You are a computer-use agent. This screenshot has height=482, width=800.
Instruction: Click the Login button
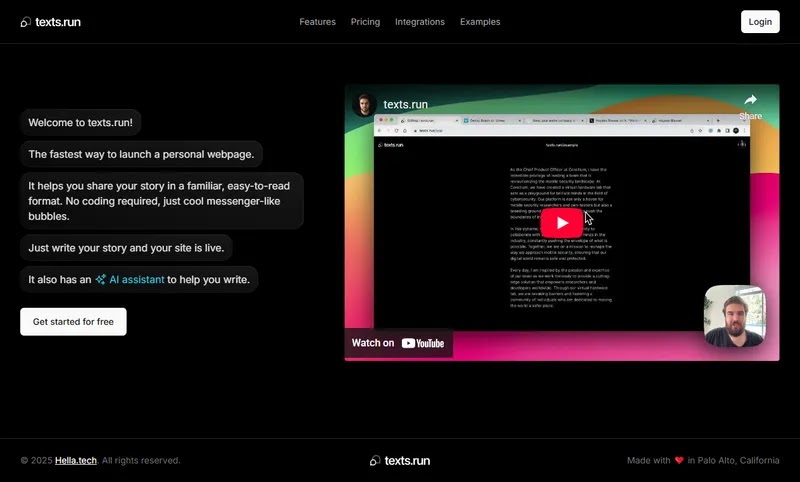click(x=760, y=22)
